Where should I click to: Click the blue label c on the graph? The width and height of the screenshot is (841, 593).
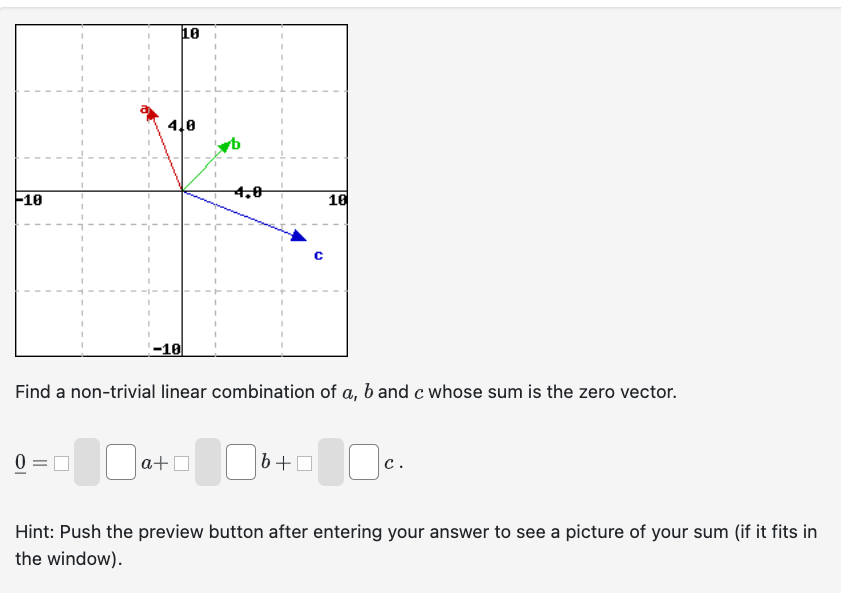pos(318,256)
